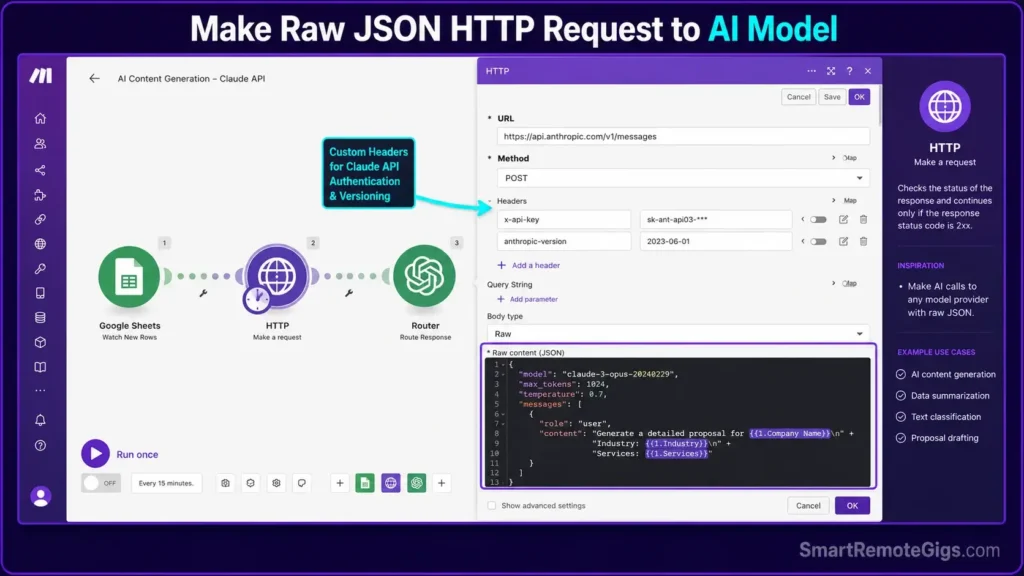Viewport: 1024px width, 576px height.
Task: Open HTTP dialog help question mark
Action: coord(850,71)
